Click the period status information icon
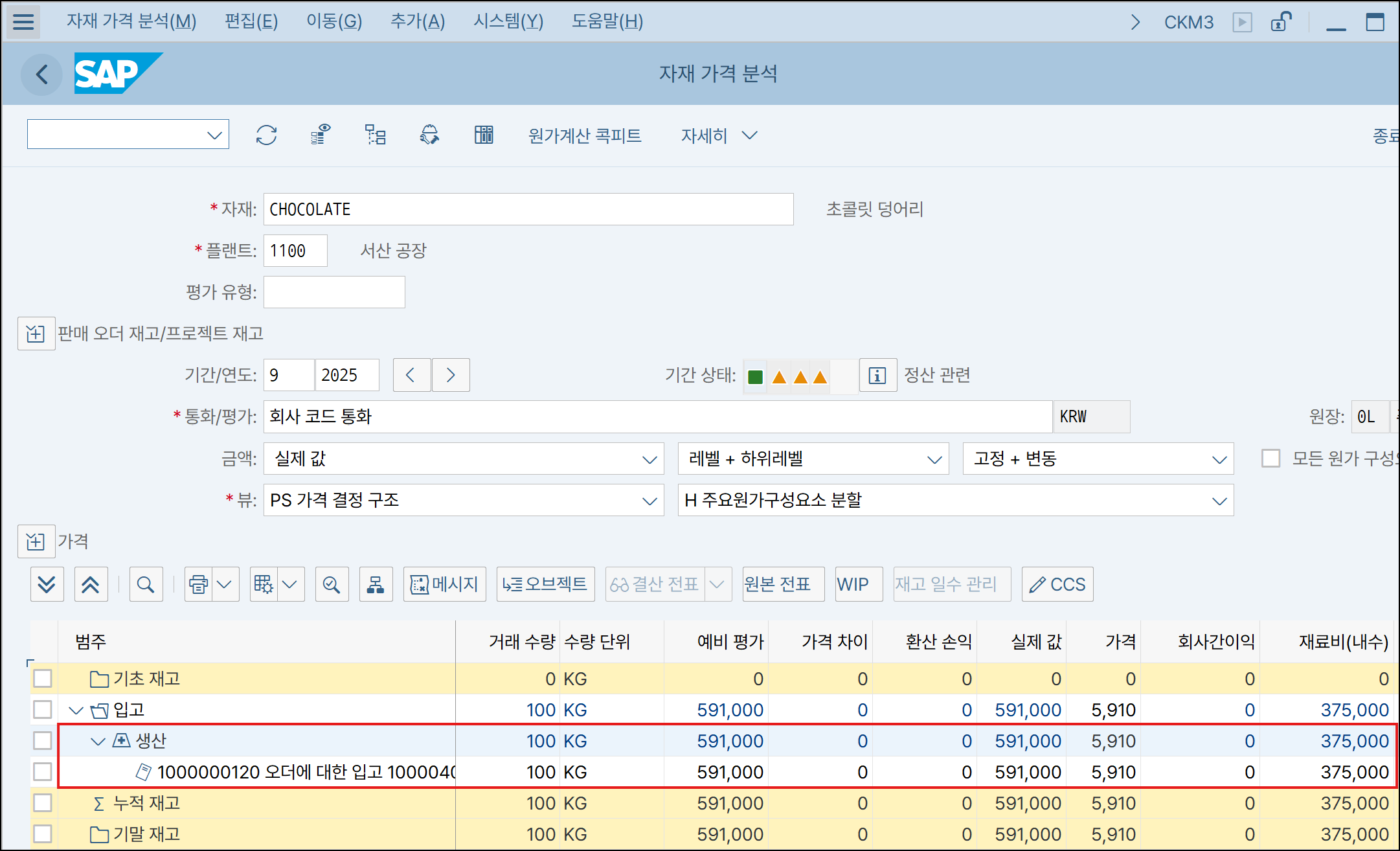The width and height of the screenshot is (1400, 851). pyautogui.click(x=877, y=375)
